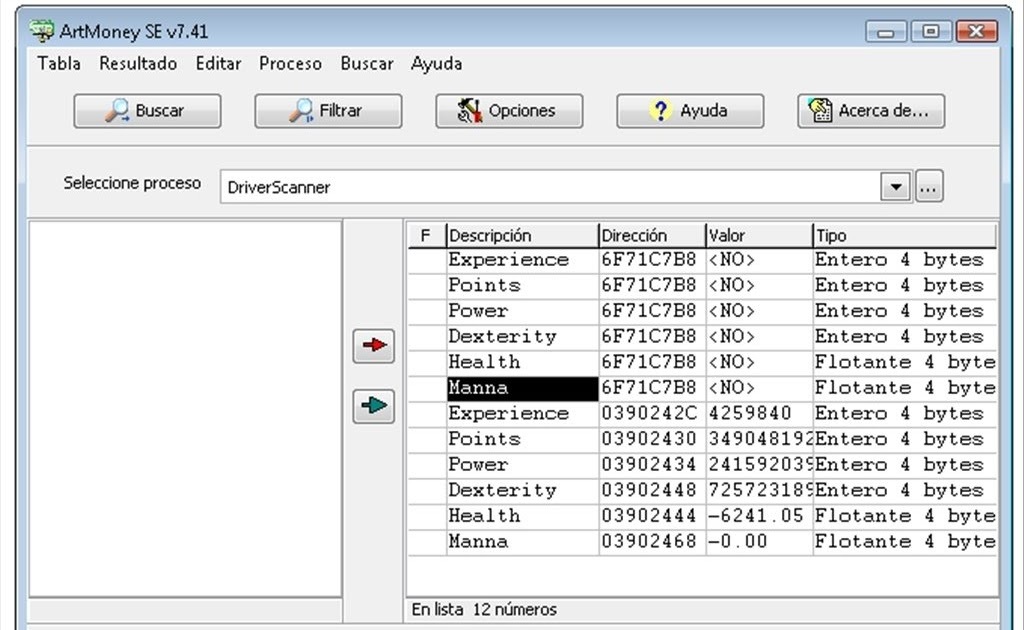The height and width of the screenshot is (630, 1024).
Task: Sort by the Valor column header
Action: (x=759, y=236)
